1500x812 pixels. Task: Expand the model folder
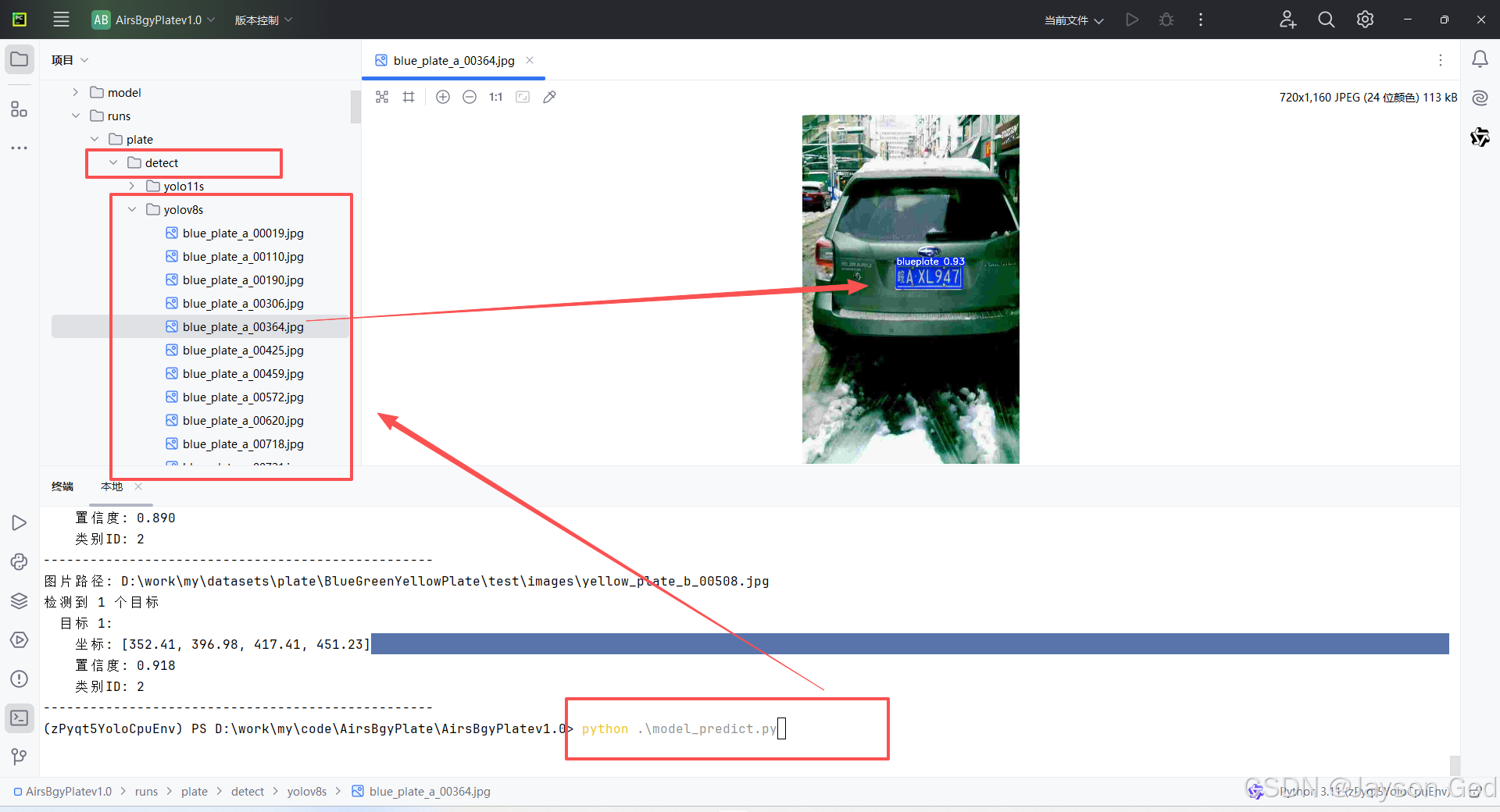click(76, 92)
